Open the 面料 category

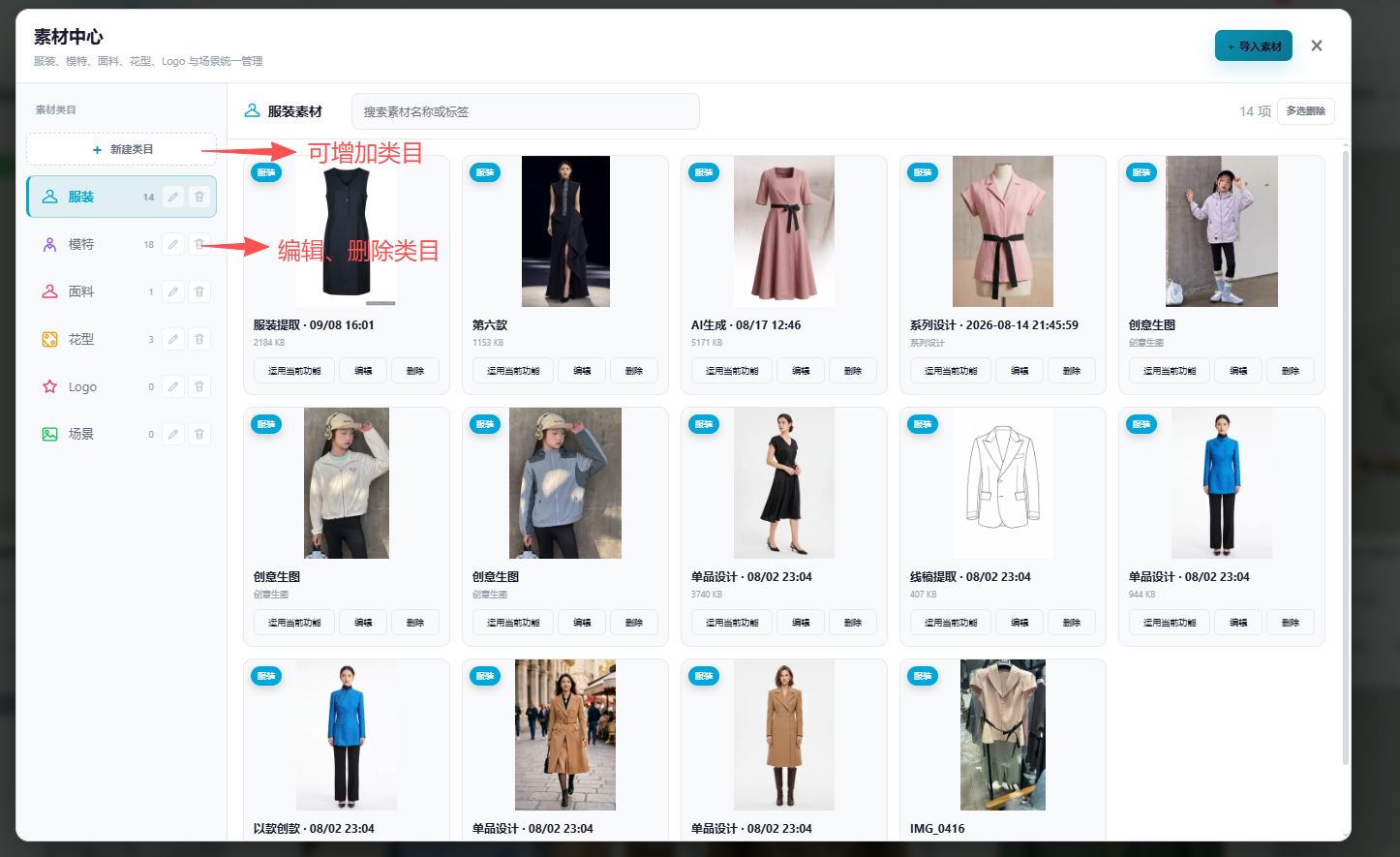[121, 291]
